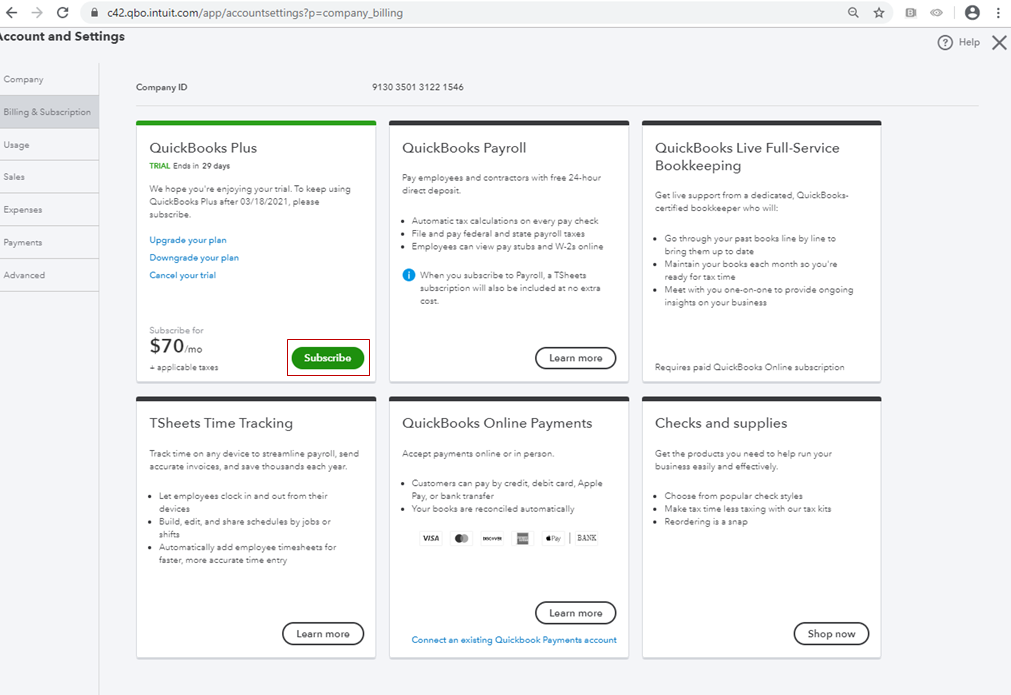
Task: Open the Company settings tab
Action: click(24, 79)
